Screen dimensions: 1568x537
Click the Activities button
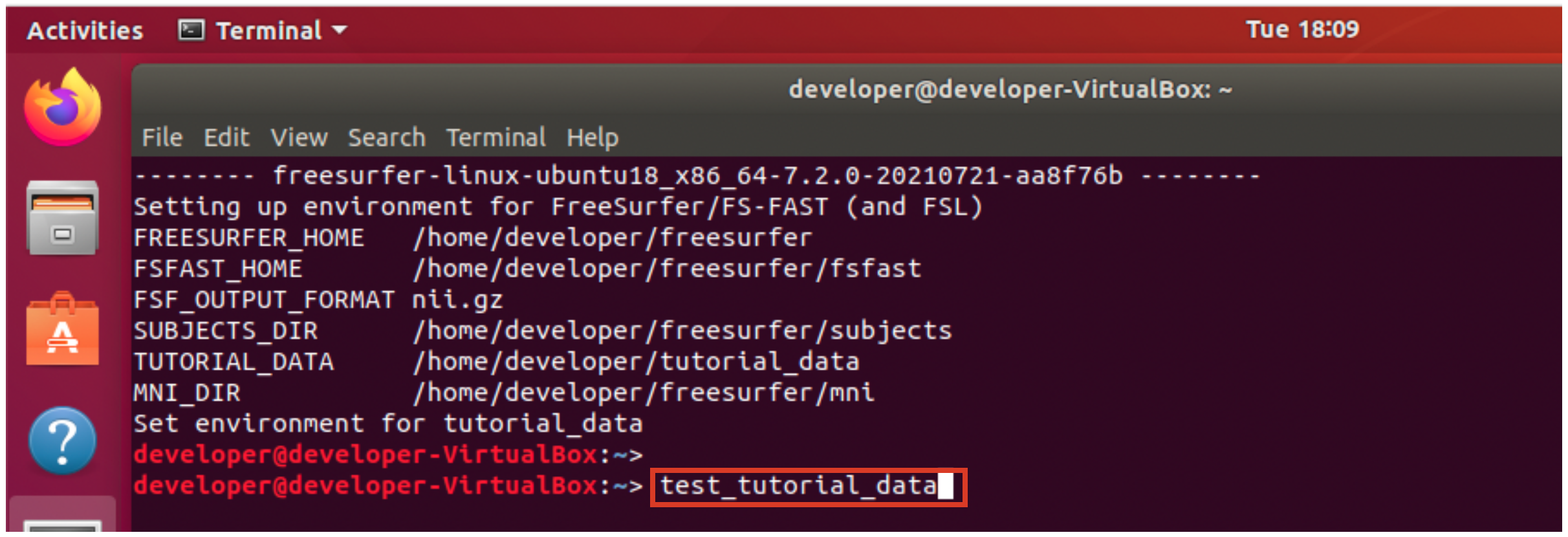click(85, 30)
